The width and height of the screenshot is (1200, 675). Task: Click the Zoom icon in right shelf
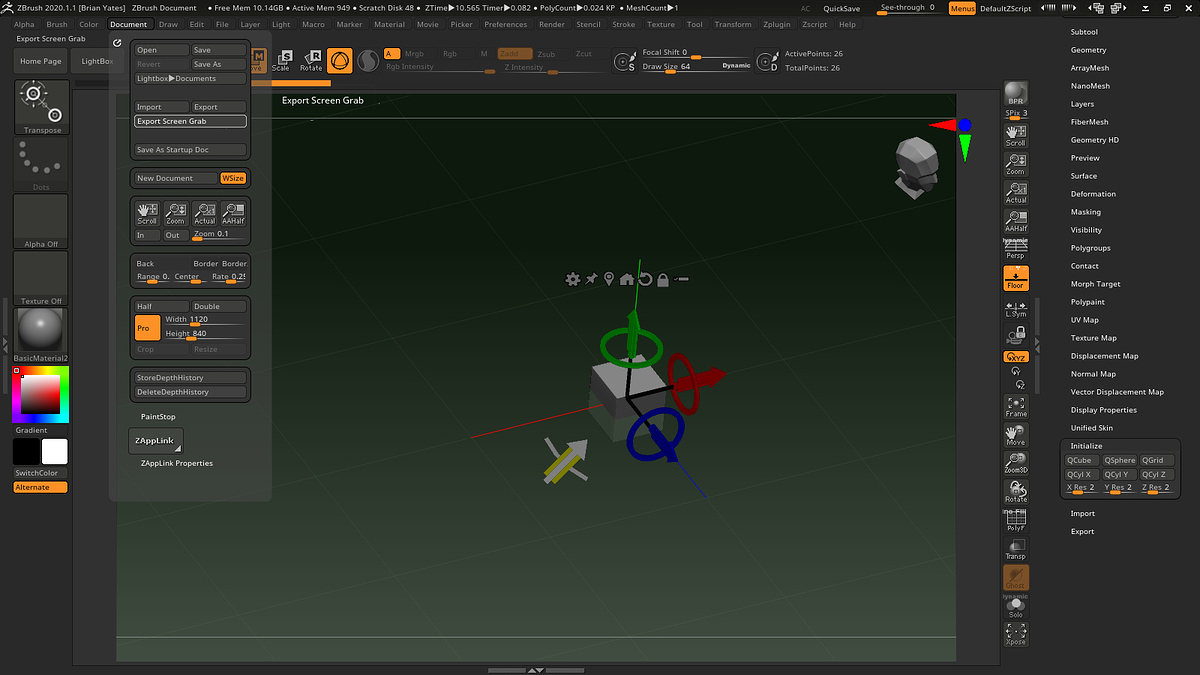[x=1016, y=165]
